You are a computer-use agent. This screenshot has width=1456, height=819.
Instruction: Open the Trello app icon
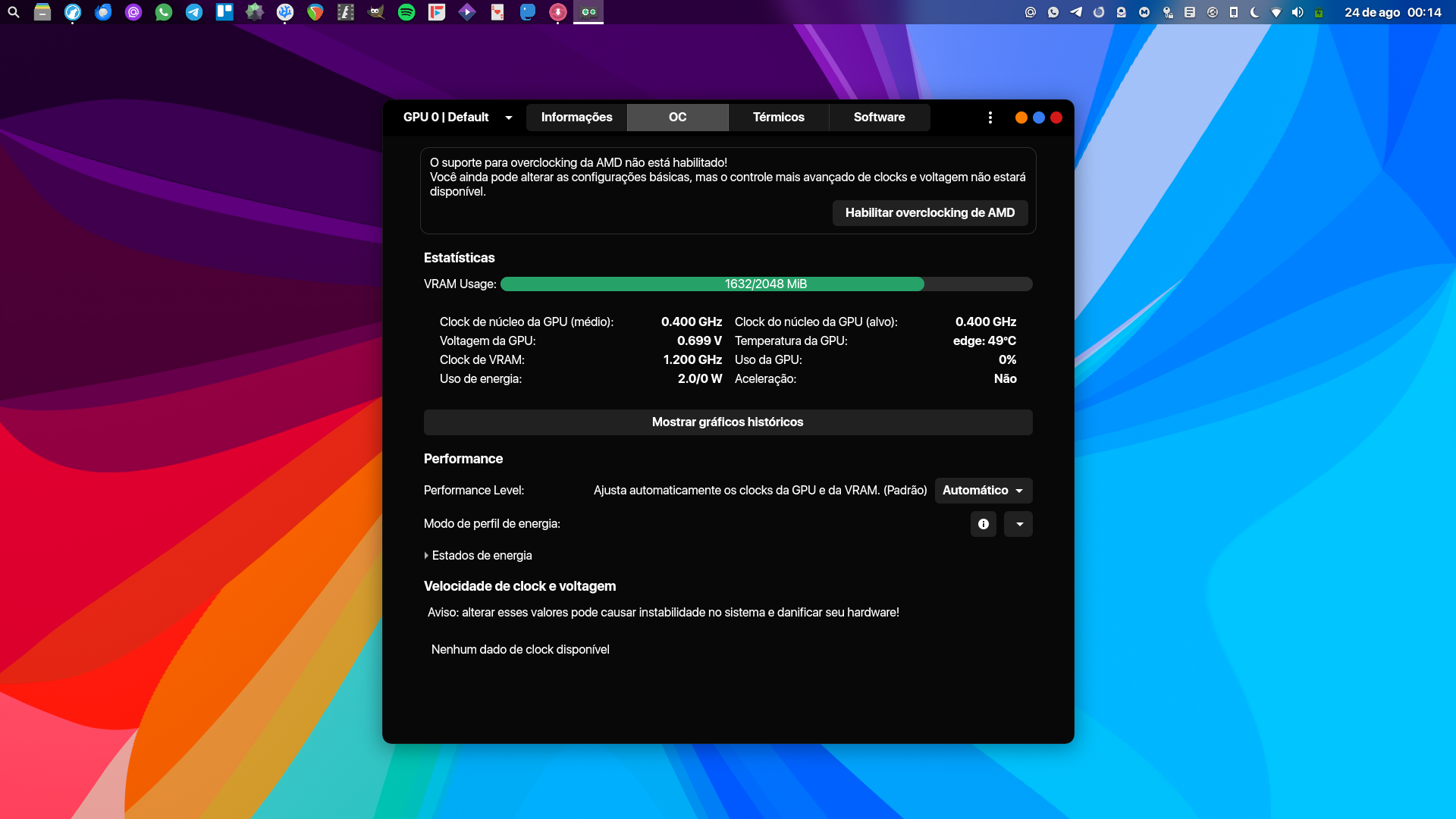tap(224, 12)
